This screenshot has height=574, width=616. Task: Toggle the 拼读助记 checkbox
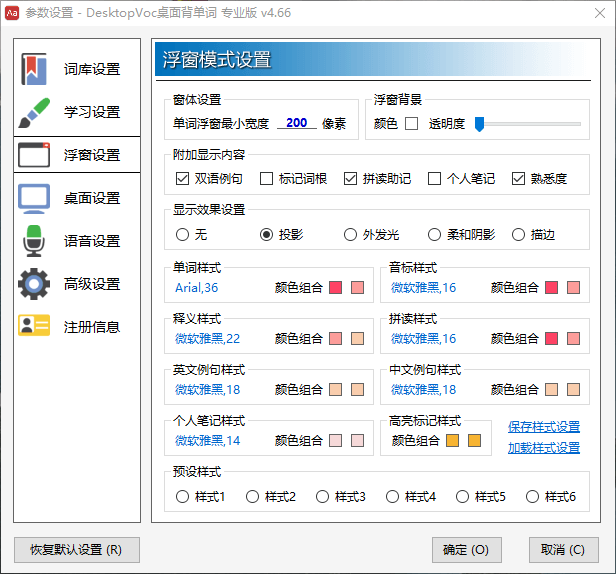(x=350, y=179)
